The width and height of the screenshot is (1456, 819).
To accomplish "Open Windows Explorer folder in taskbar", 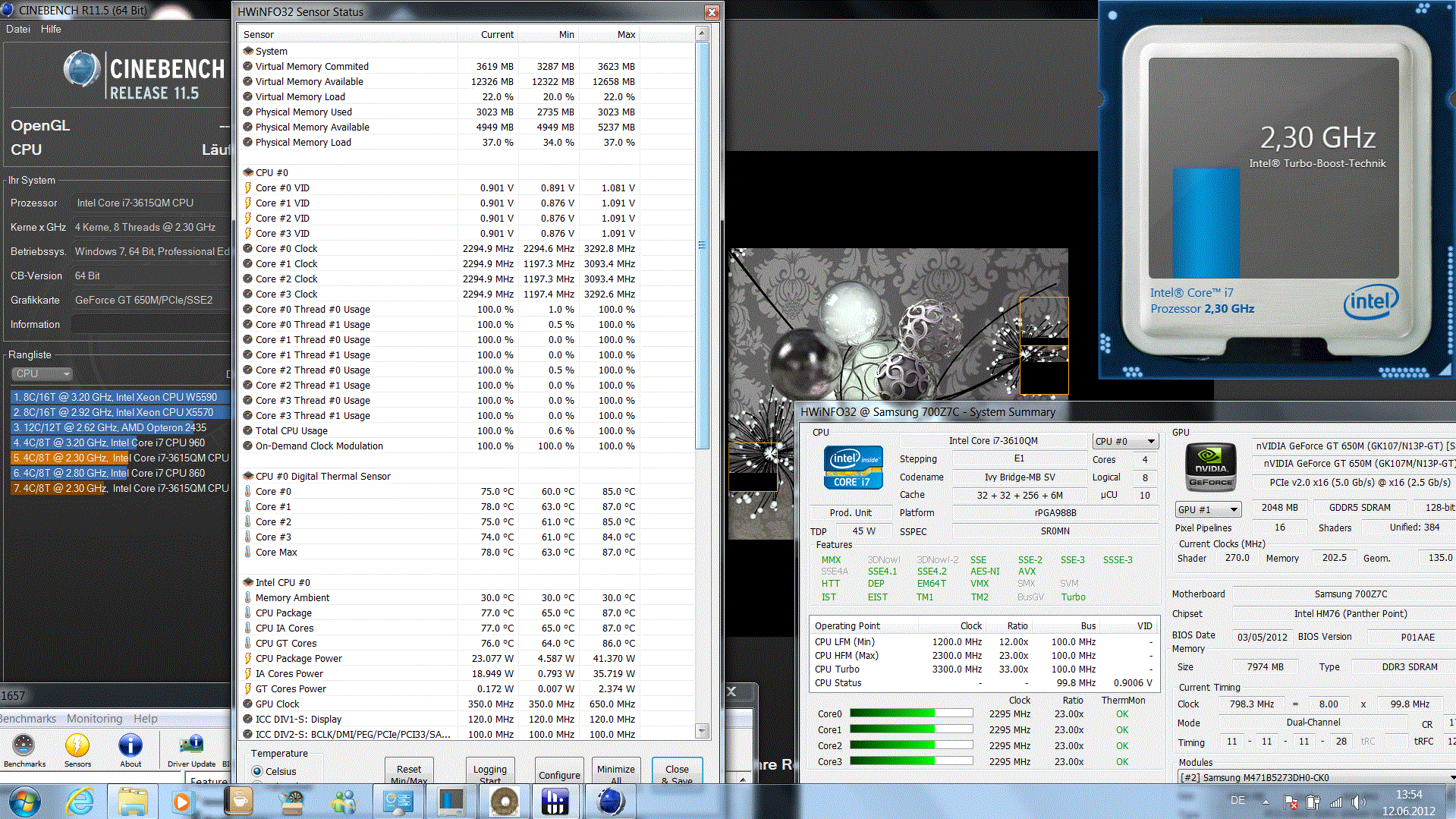I will tap(133, 802).
